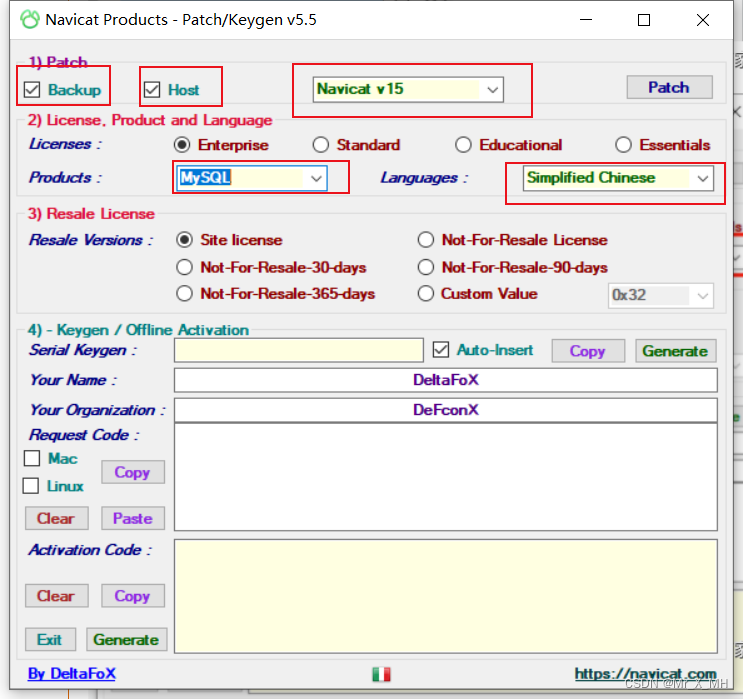Click the Navicat app icon in title bar
The width and height of the screenshot is (743, 699).
pos(29,20)
